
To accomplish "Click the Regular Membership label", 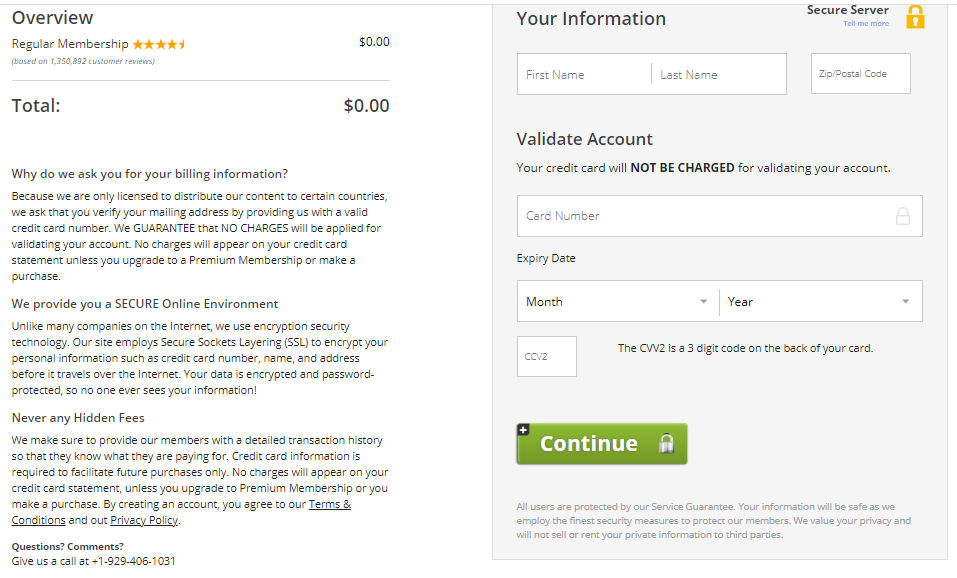I will [70, 44].
